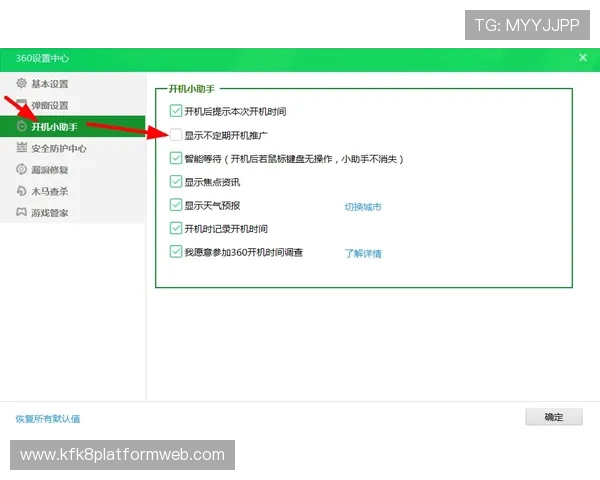Viewport: 600px width, 480px height.
Task: Confirm with the 确定 button
Action: point(554,417)
